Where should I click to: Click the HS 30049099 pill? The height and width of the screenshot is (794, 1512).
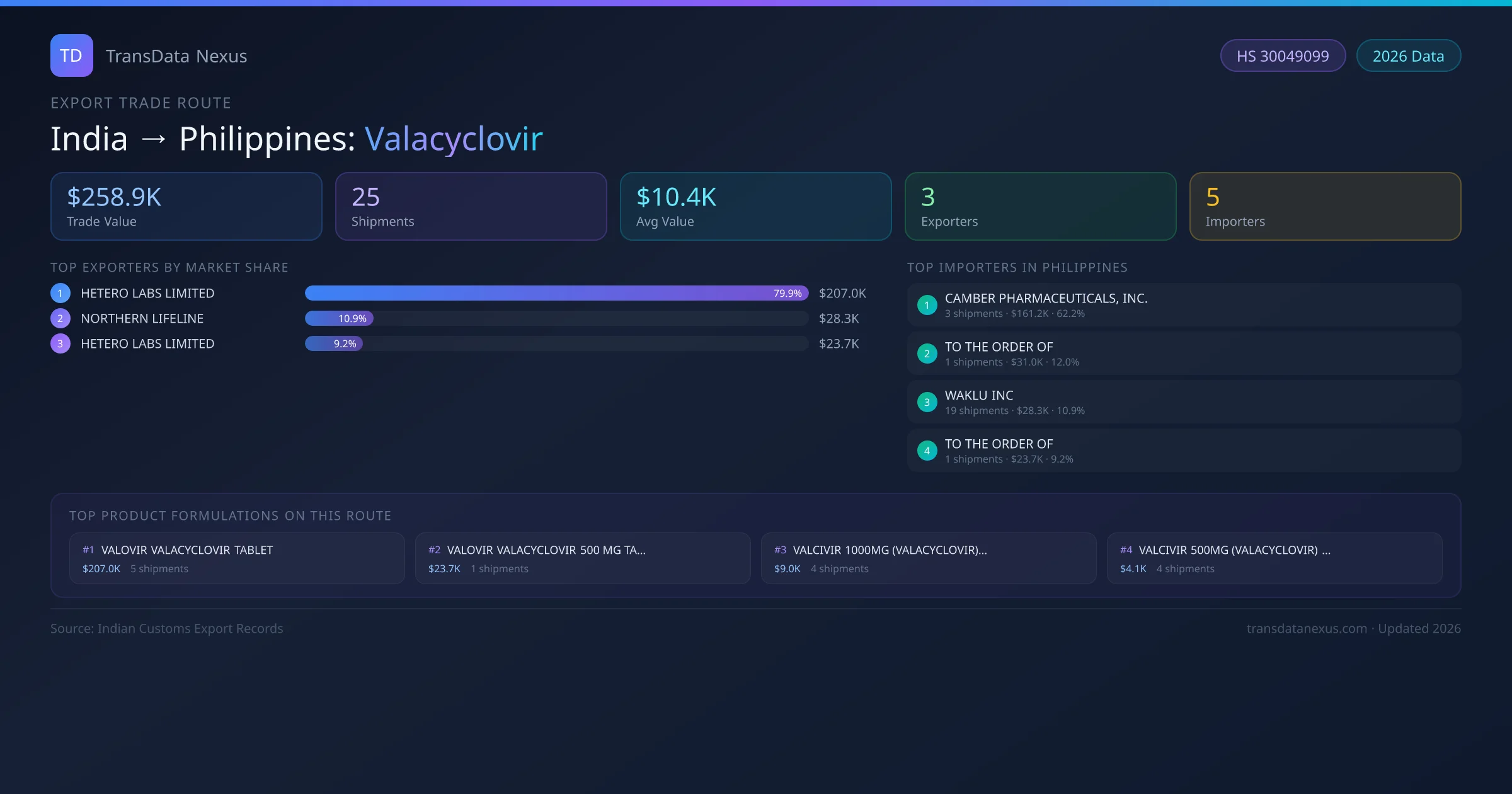1282,56
